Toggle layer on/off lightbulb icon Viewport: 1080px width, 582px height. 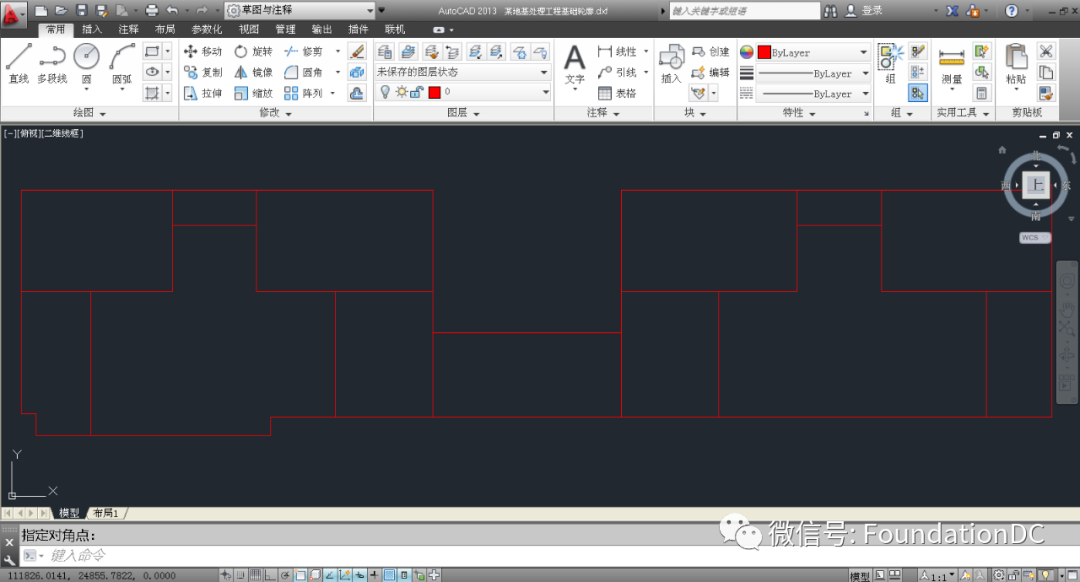click(x=385, y=92)
